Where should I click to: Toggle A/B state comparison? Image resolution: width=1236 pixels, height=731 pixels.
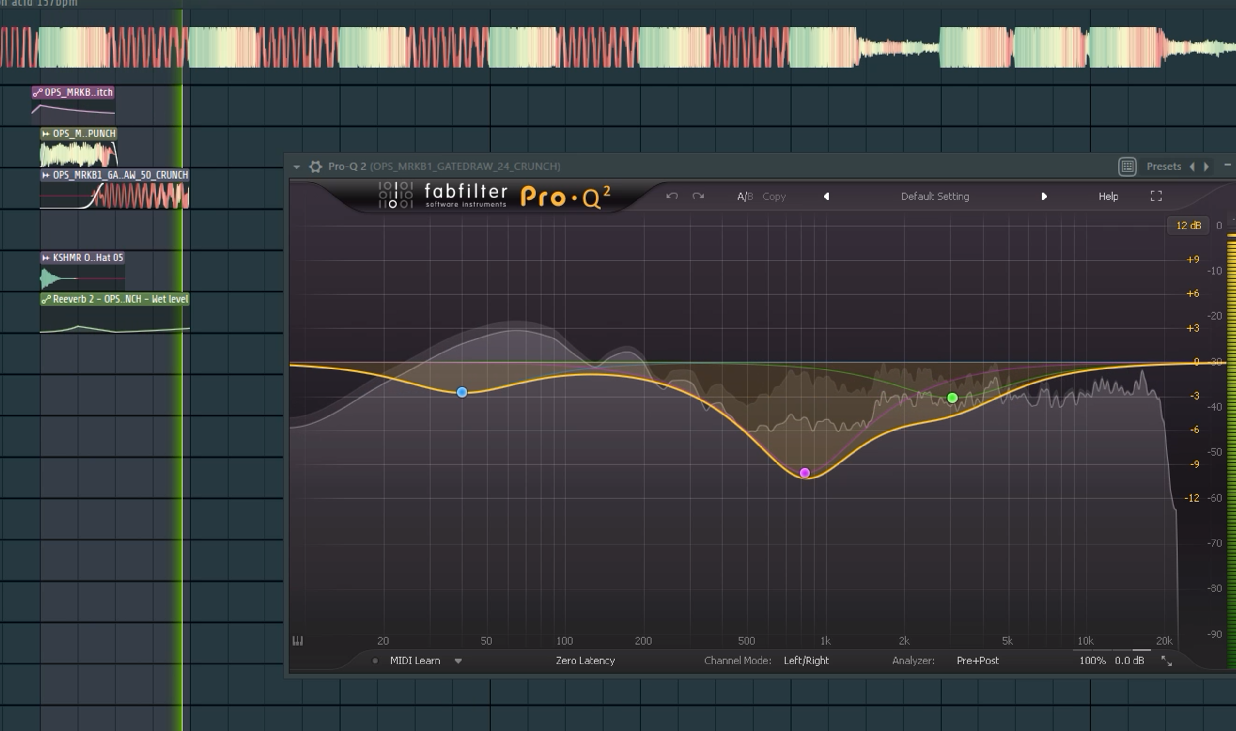(745, 196)
